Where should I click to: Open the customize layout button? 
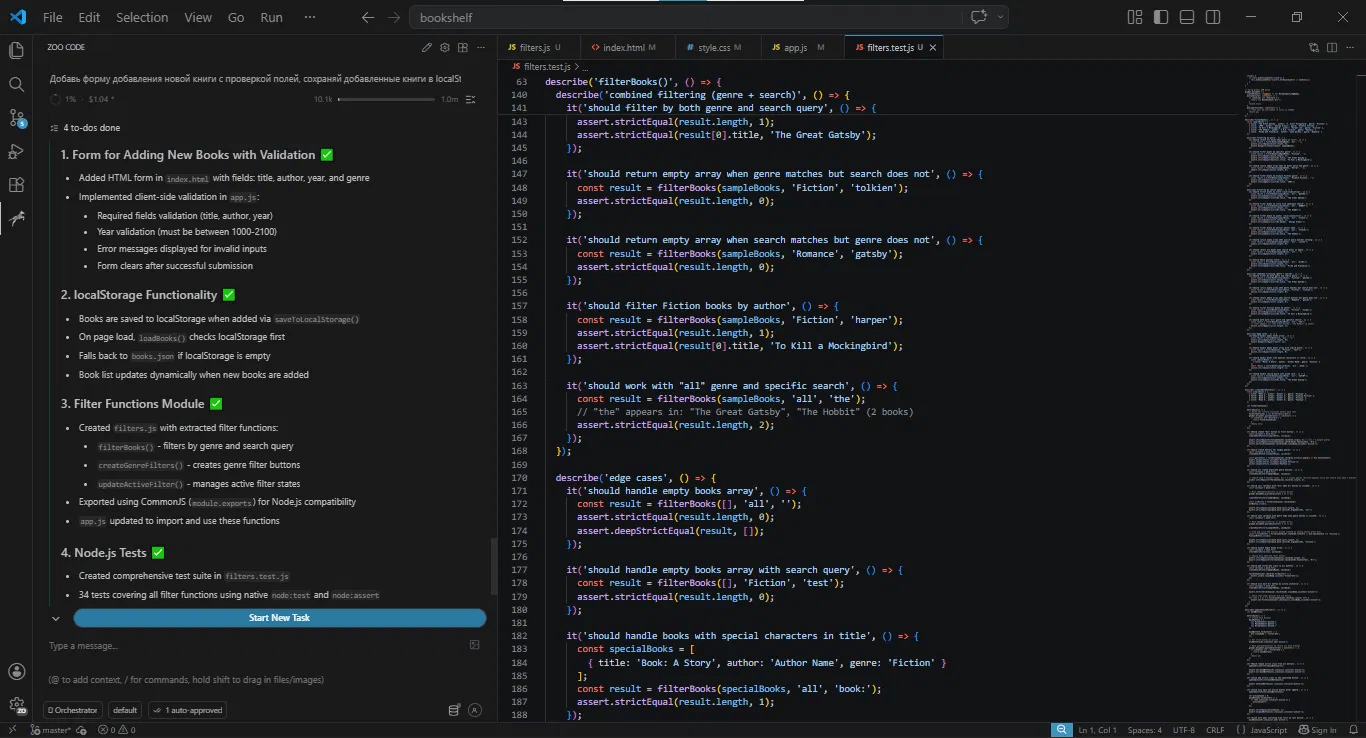[x=1134, y=17]
